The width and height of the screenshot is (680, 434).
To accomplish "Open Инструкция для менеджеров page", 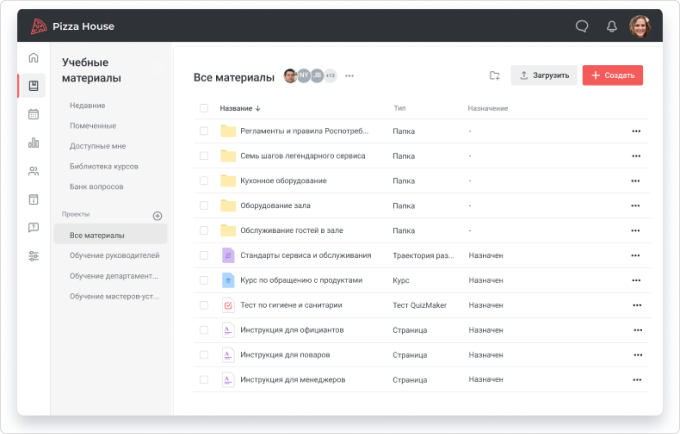I will (293, 380).
